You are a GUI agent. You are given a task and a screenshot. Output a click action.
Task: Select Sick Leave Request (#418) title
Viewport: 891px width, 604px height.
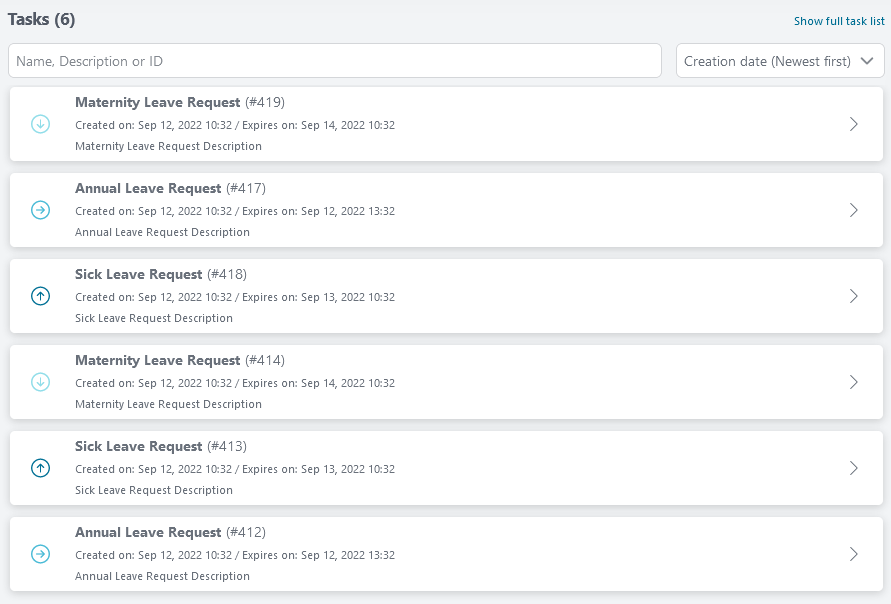click(x=161, y=274)
